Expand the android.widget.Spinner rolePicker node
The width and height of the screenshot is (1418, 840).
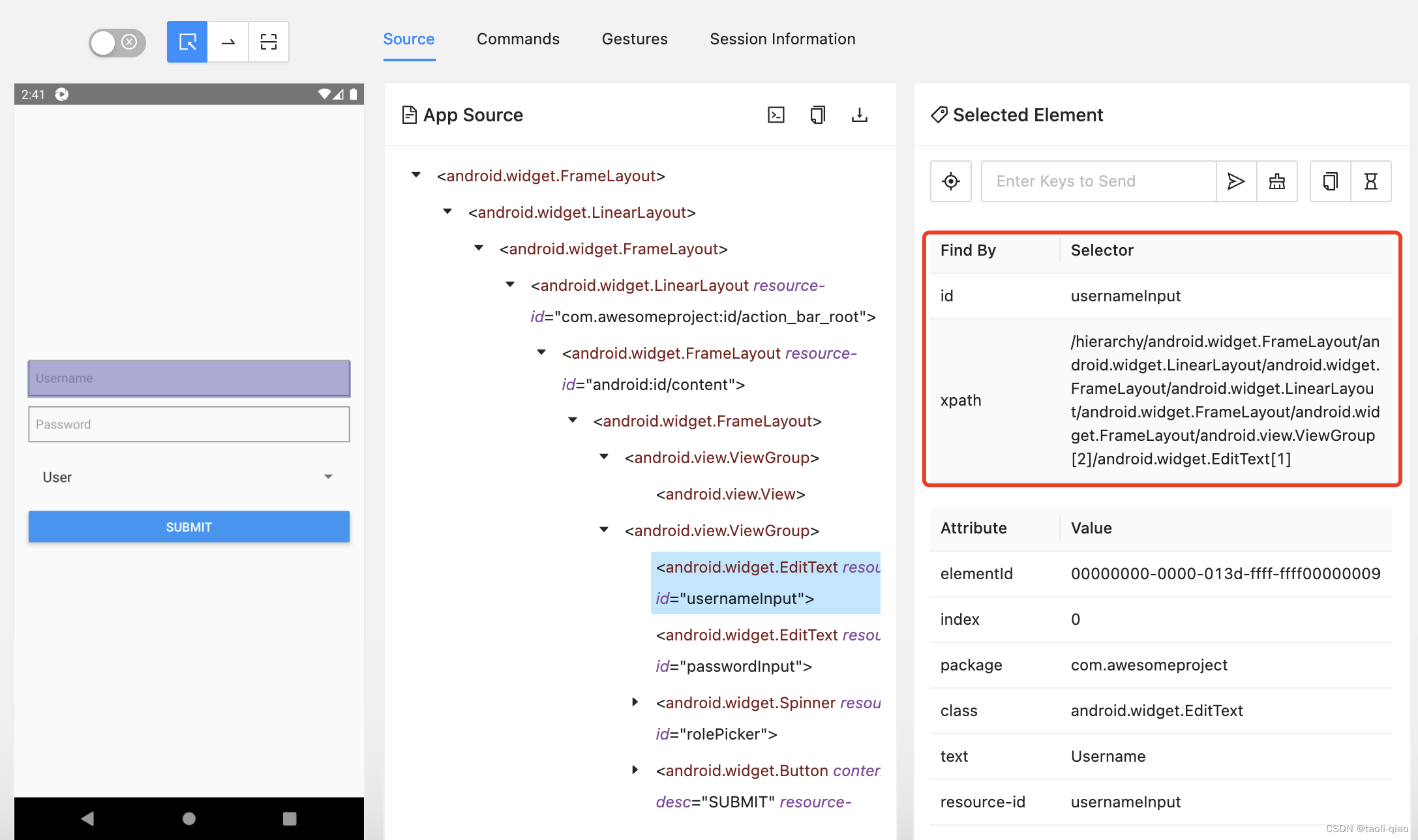coord(635,702)
